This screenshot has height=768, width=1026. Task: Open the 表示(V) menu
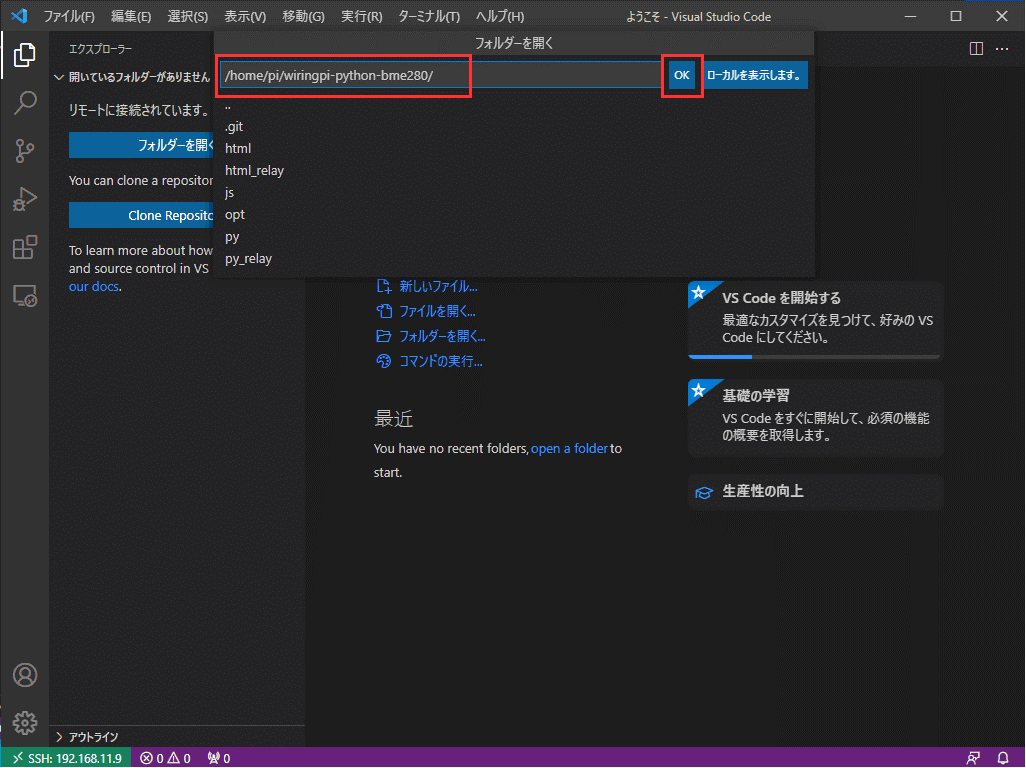[245, 16]
